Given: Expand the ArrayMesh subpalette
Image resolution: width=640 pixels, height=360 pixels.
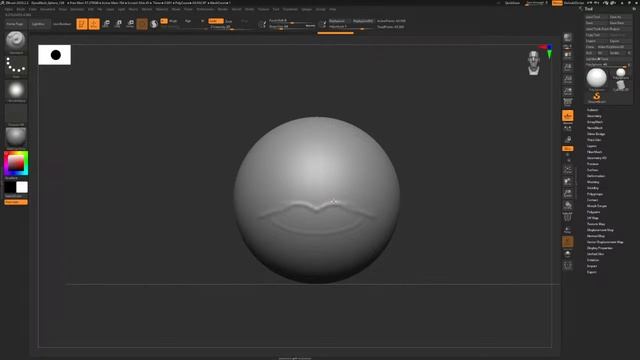Looking at the screenshot, I should point(595,122).
